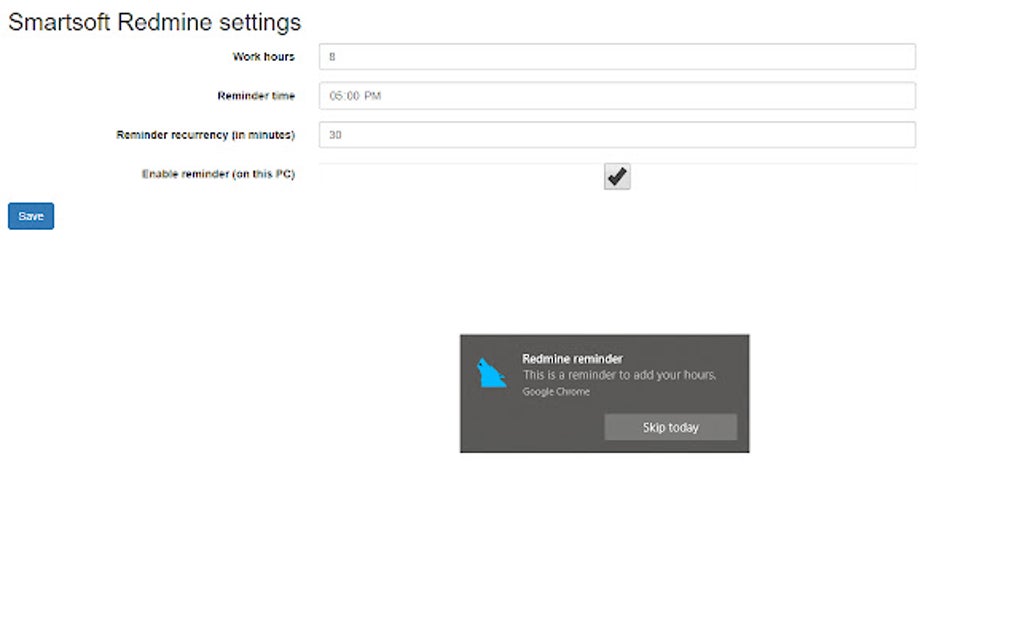Viewport: 1020px width, 638px height.
Task: Click the Redmine reminder title text
Action: pos(572,358)
